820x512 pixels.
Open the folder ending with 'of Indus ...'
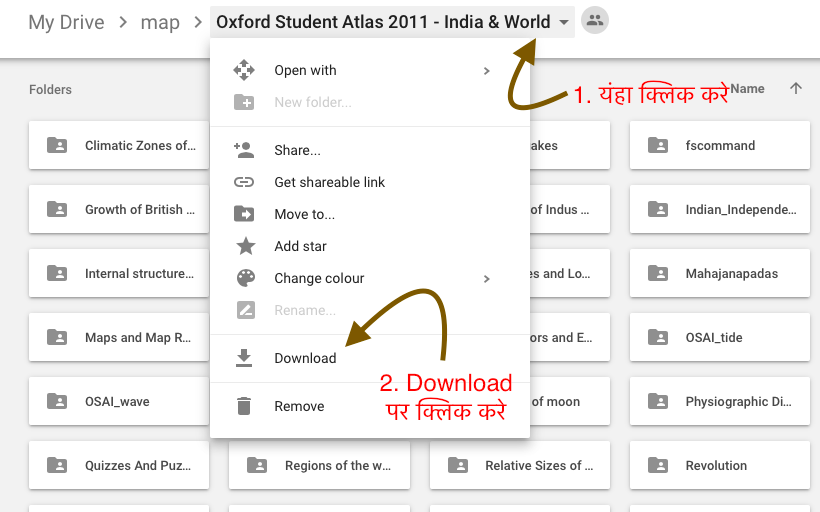tap(560, 209)
